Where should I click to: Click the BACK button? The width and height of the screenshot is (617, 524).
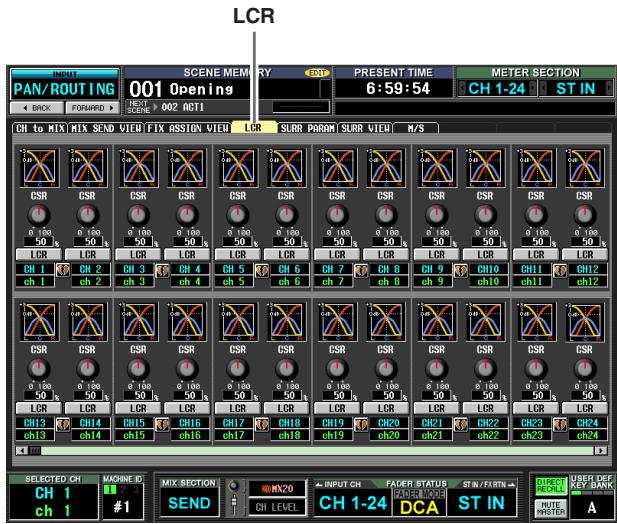click(x=37, y=108)
